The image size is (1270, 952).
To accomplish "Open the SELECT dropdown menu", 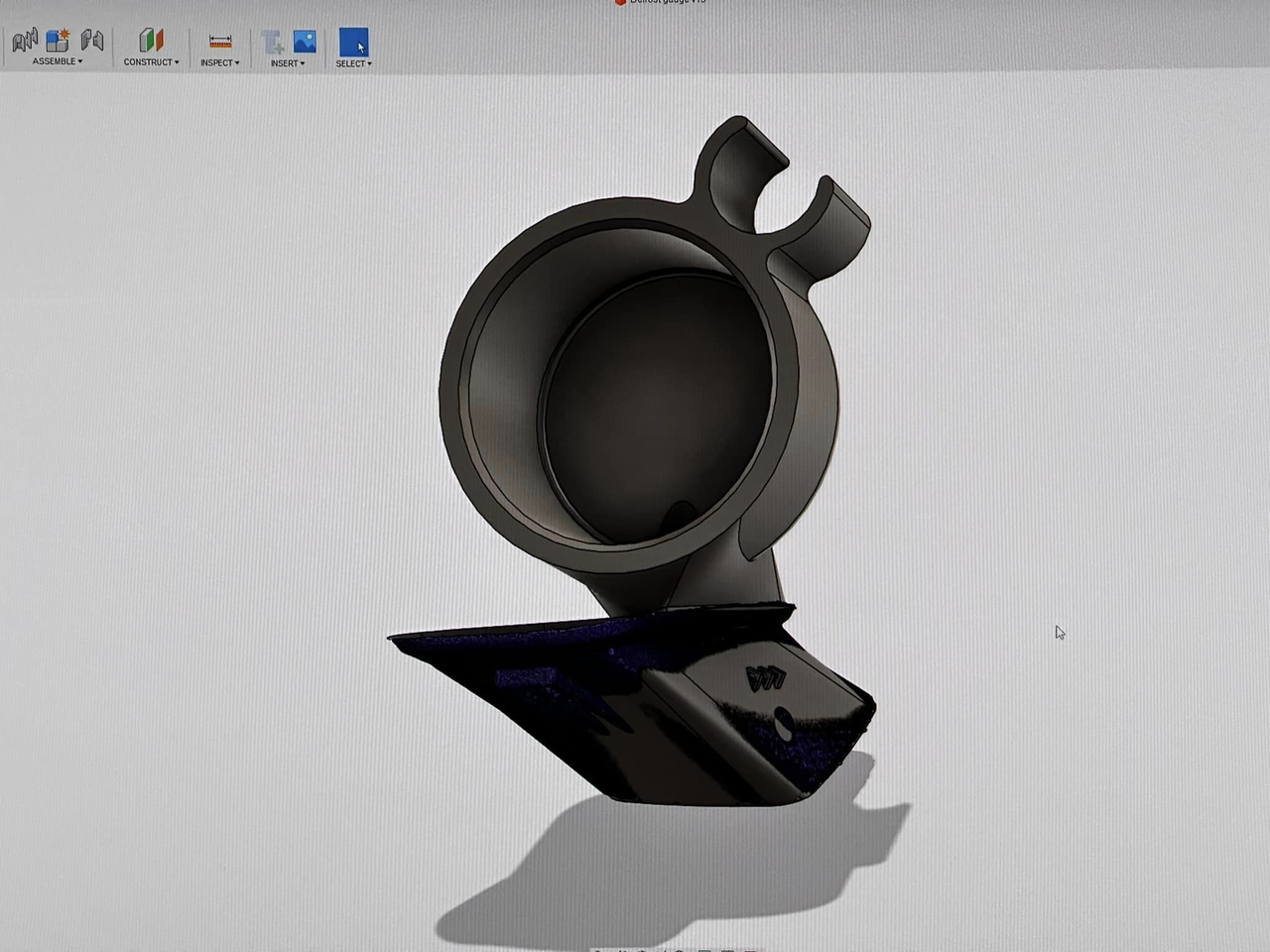I will tap(354, 63).
